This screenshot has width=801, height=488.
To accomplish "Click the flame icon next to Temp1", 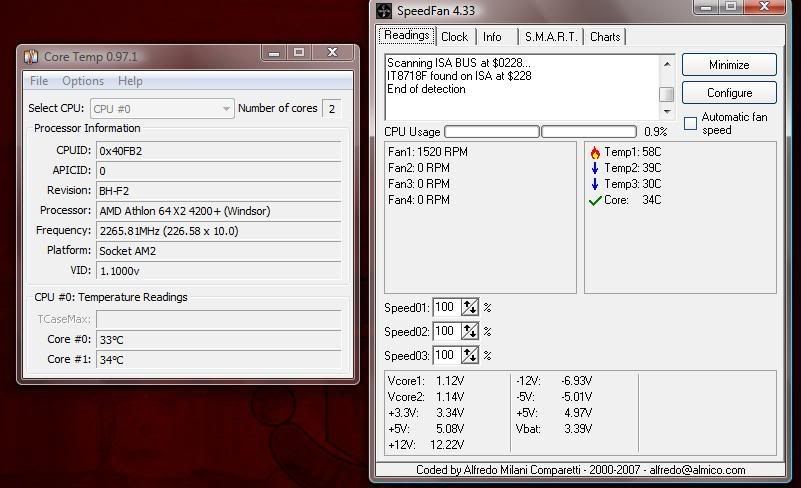I will (x=595, y=153).
